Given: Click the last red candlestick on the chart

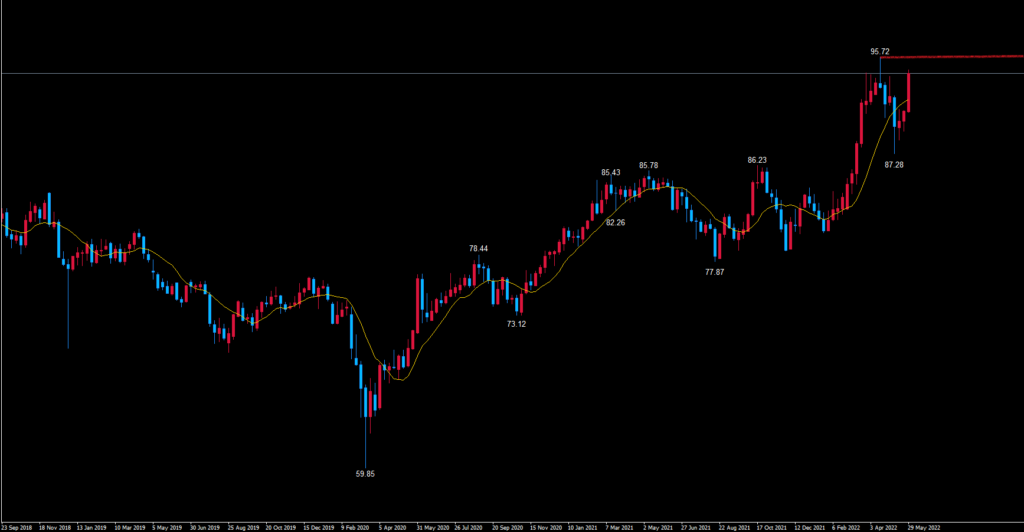Looking at the screenshot, I should pyautogui.click(x=908, y=92).
